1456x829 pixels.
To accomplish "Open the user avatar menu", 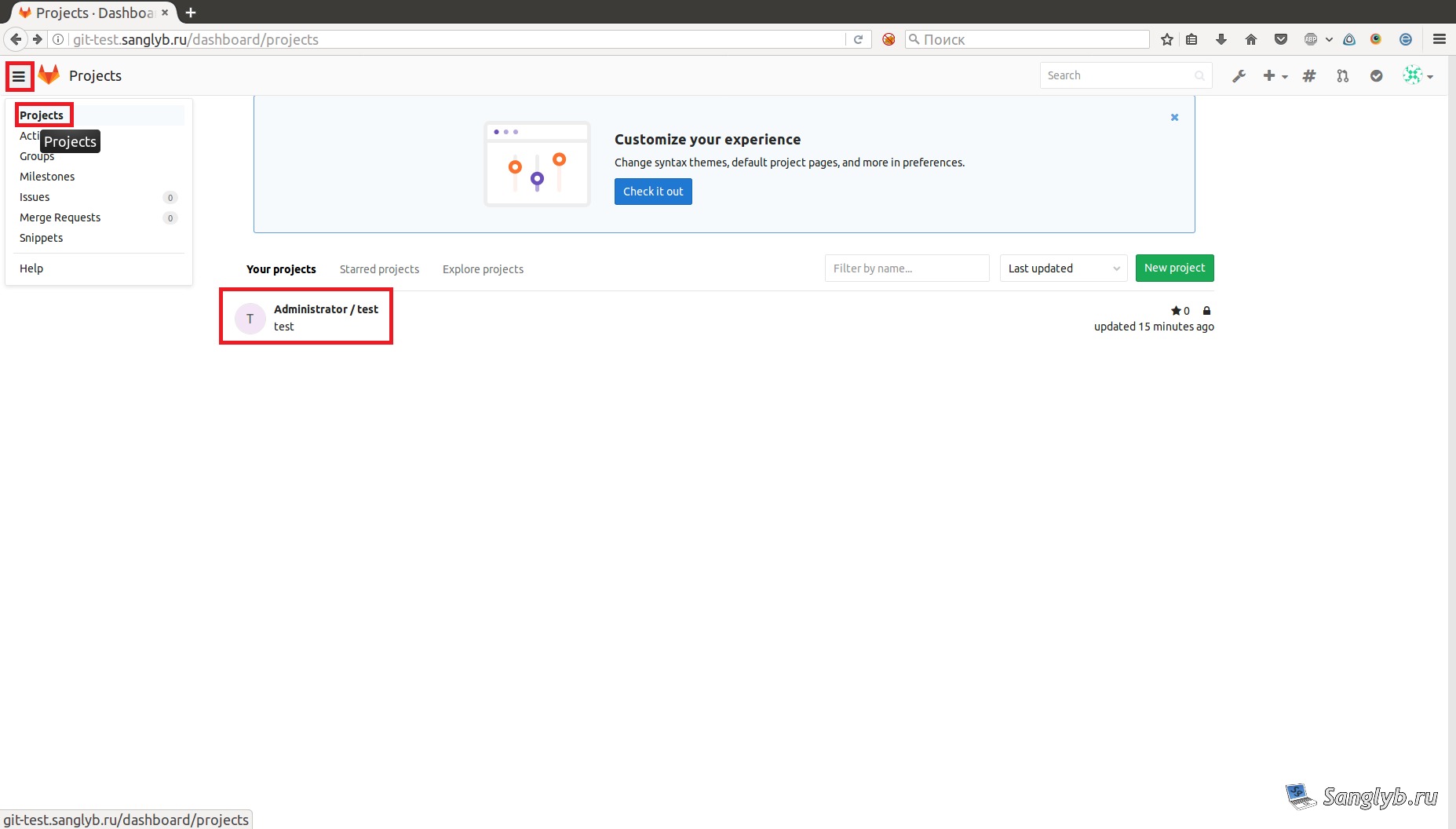I will pyautogui.click(x=1418, y=75).
